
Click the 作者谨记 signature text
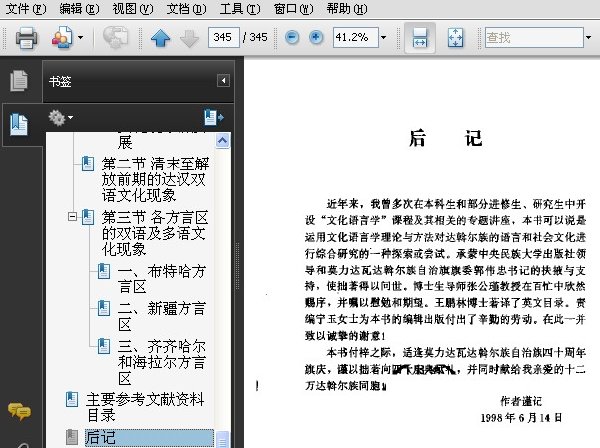(521, 401)
